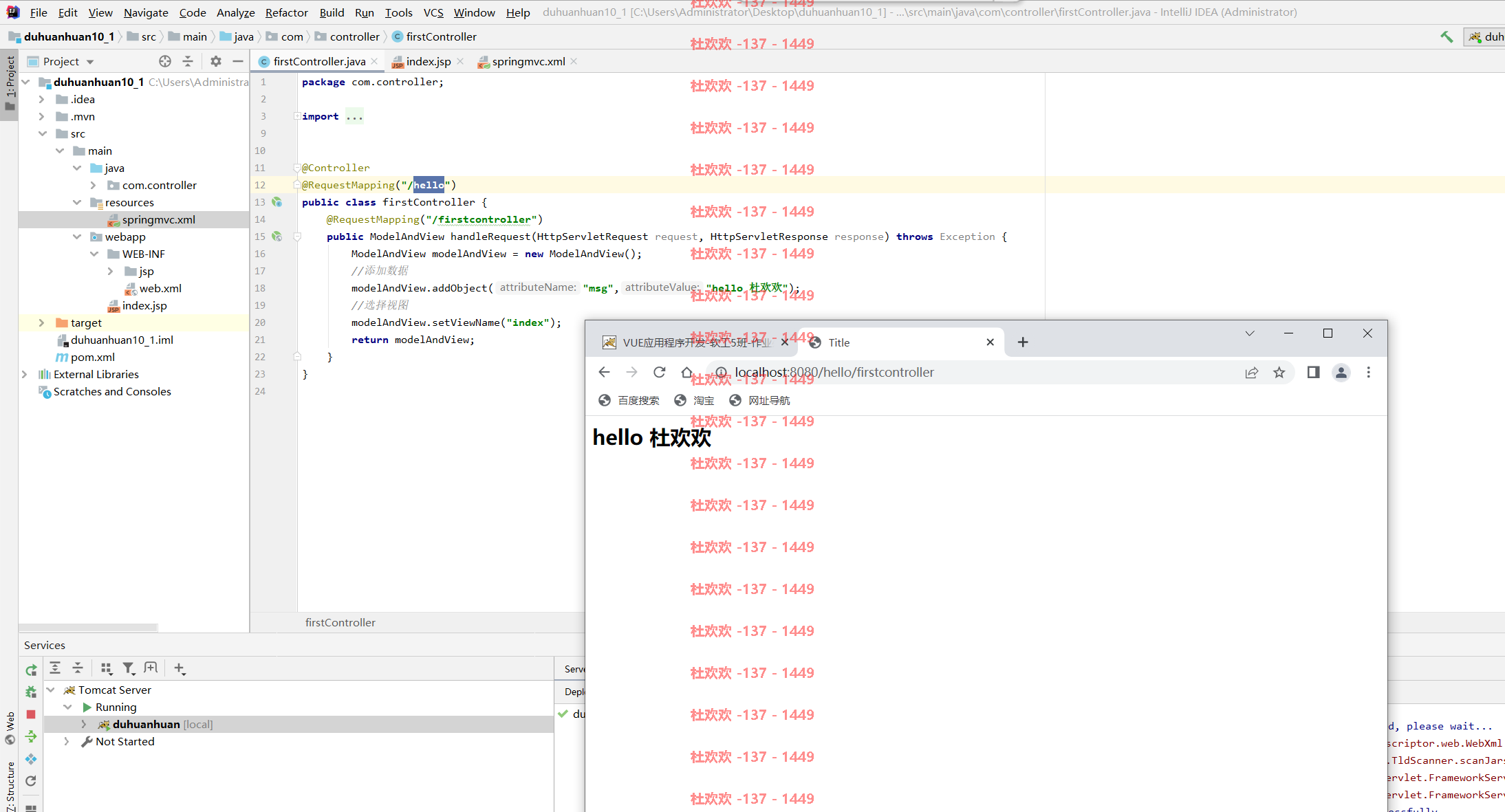
Task: Expand the target folder
Action: 43,322
